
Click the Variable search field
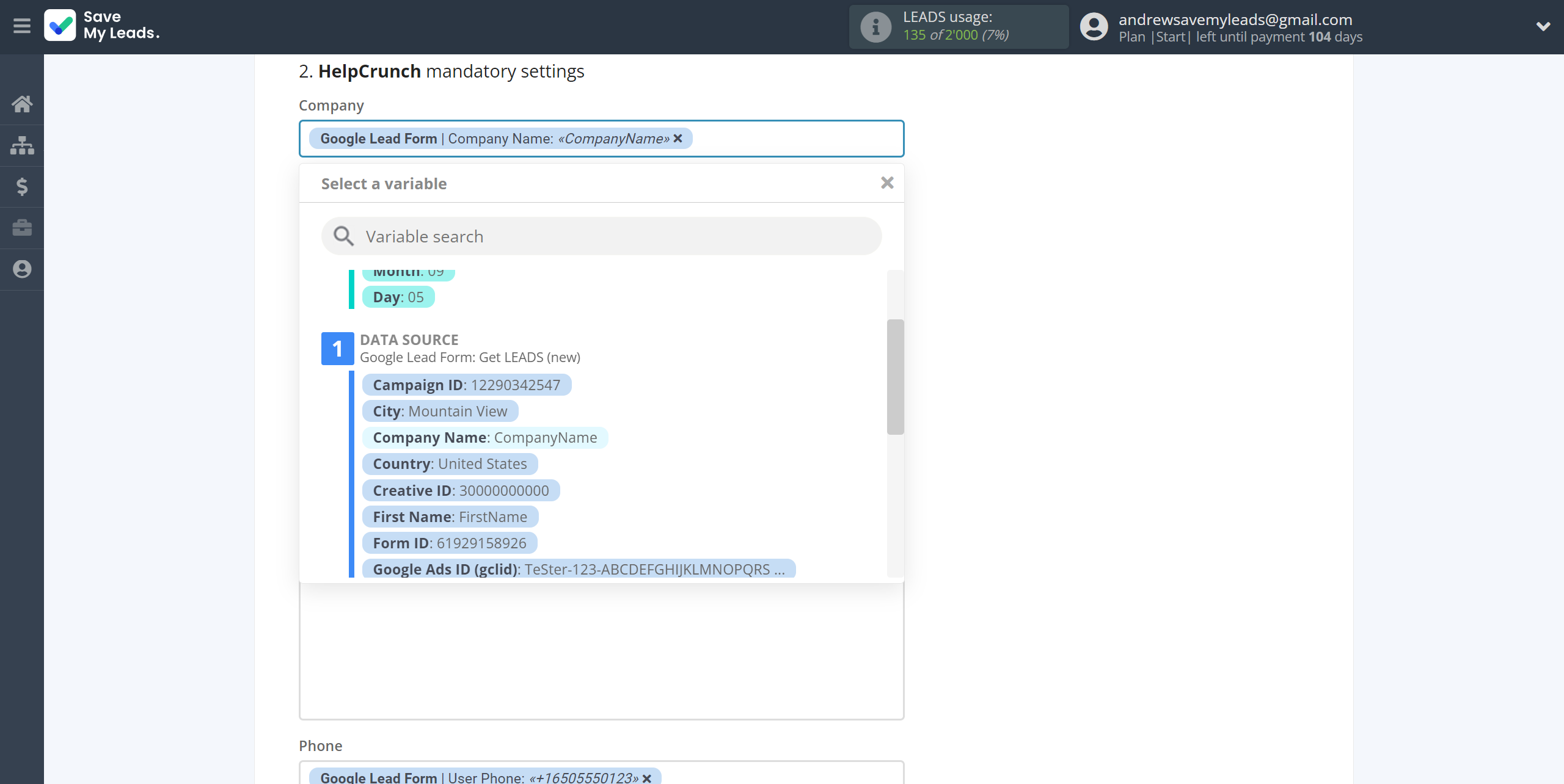pos(602,236)
